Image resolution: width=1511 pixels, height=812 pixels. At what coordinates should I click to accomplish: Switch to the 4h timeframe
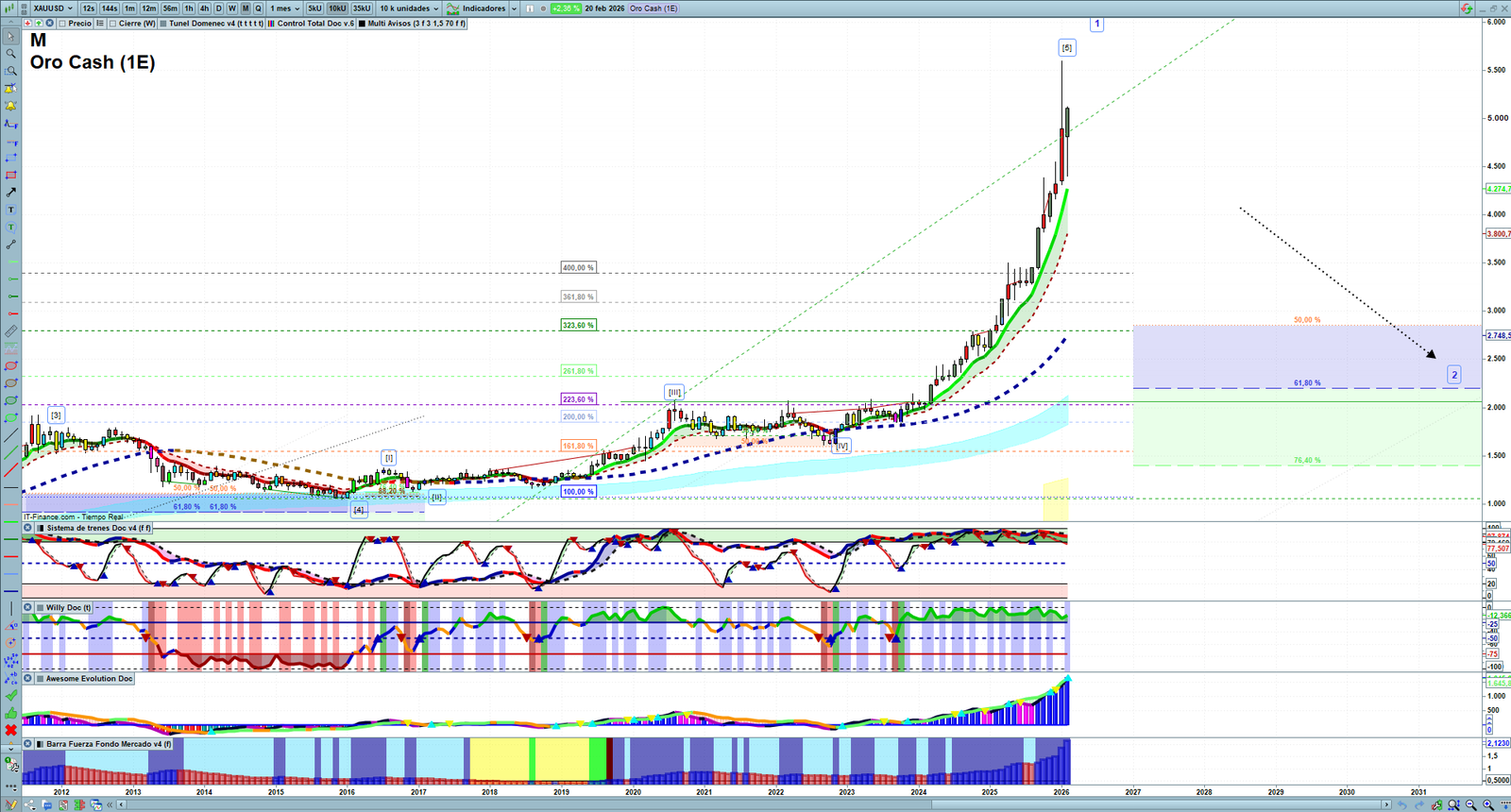(204, 8)
